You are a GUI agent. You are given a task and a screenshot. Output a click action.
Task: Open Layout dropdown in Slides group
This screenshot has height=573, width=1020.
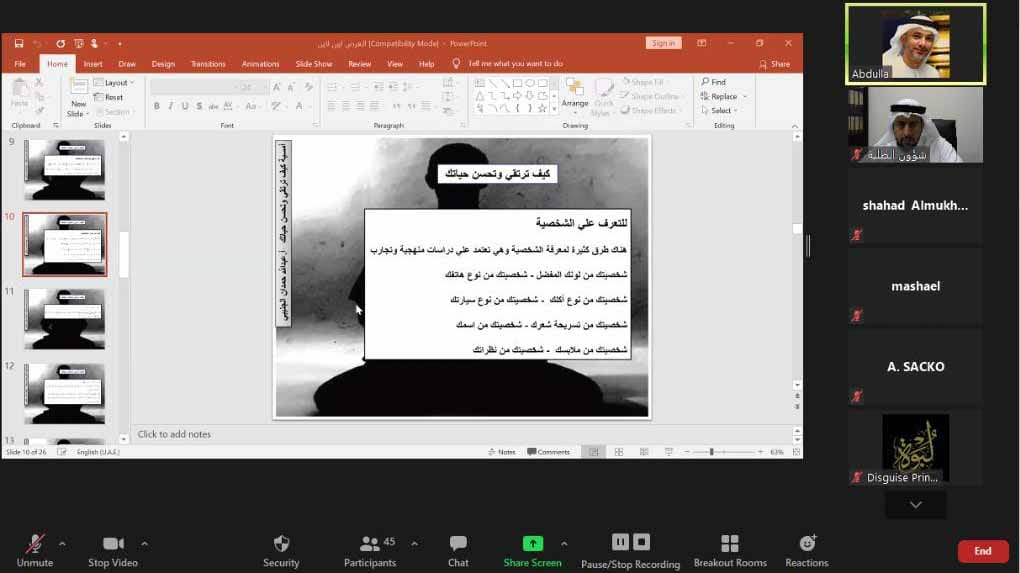coord(114,83)
